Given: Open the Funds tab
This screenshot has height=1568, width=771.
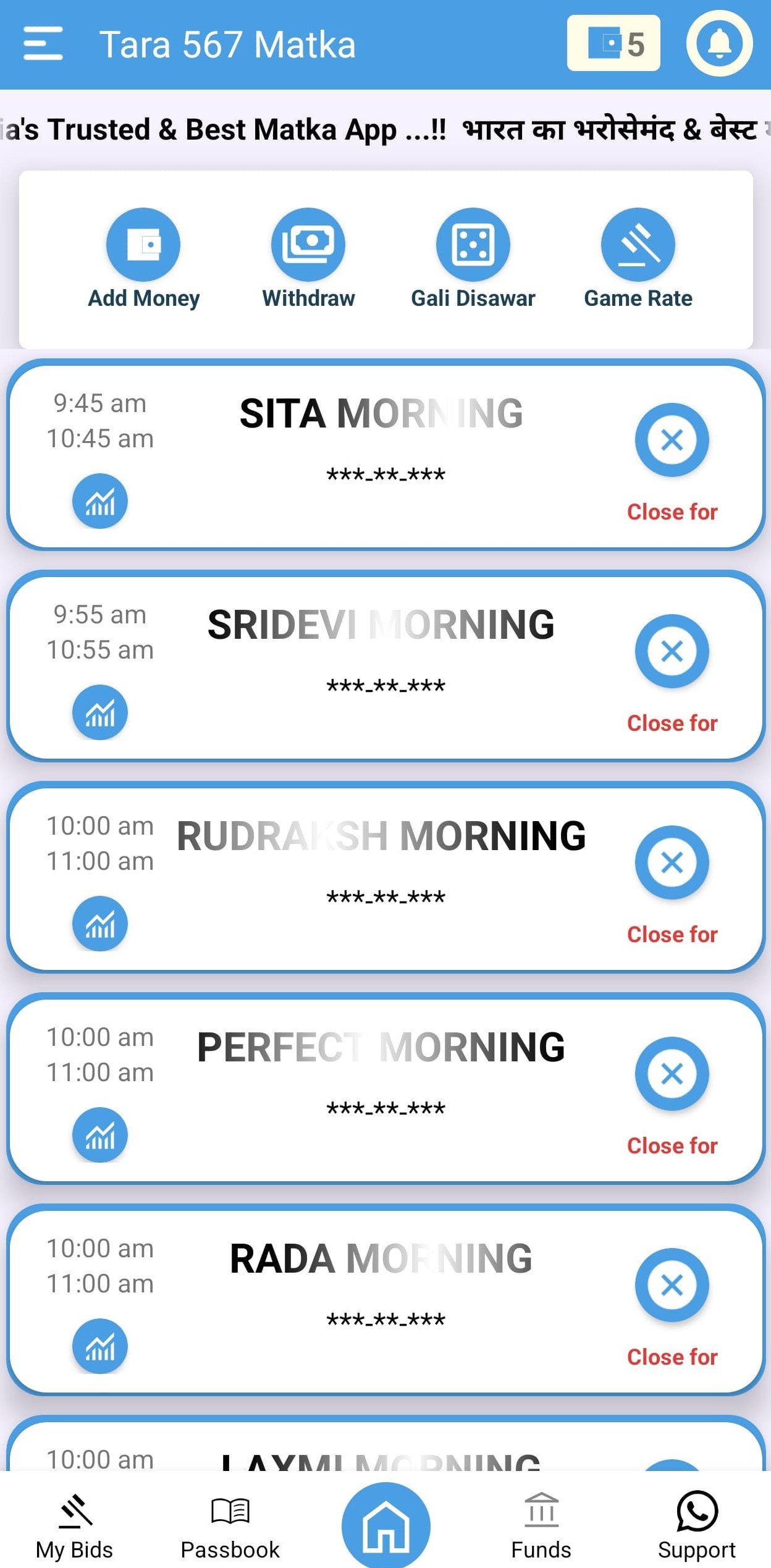Looking at the screenshot, I should [541, 1524].
